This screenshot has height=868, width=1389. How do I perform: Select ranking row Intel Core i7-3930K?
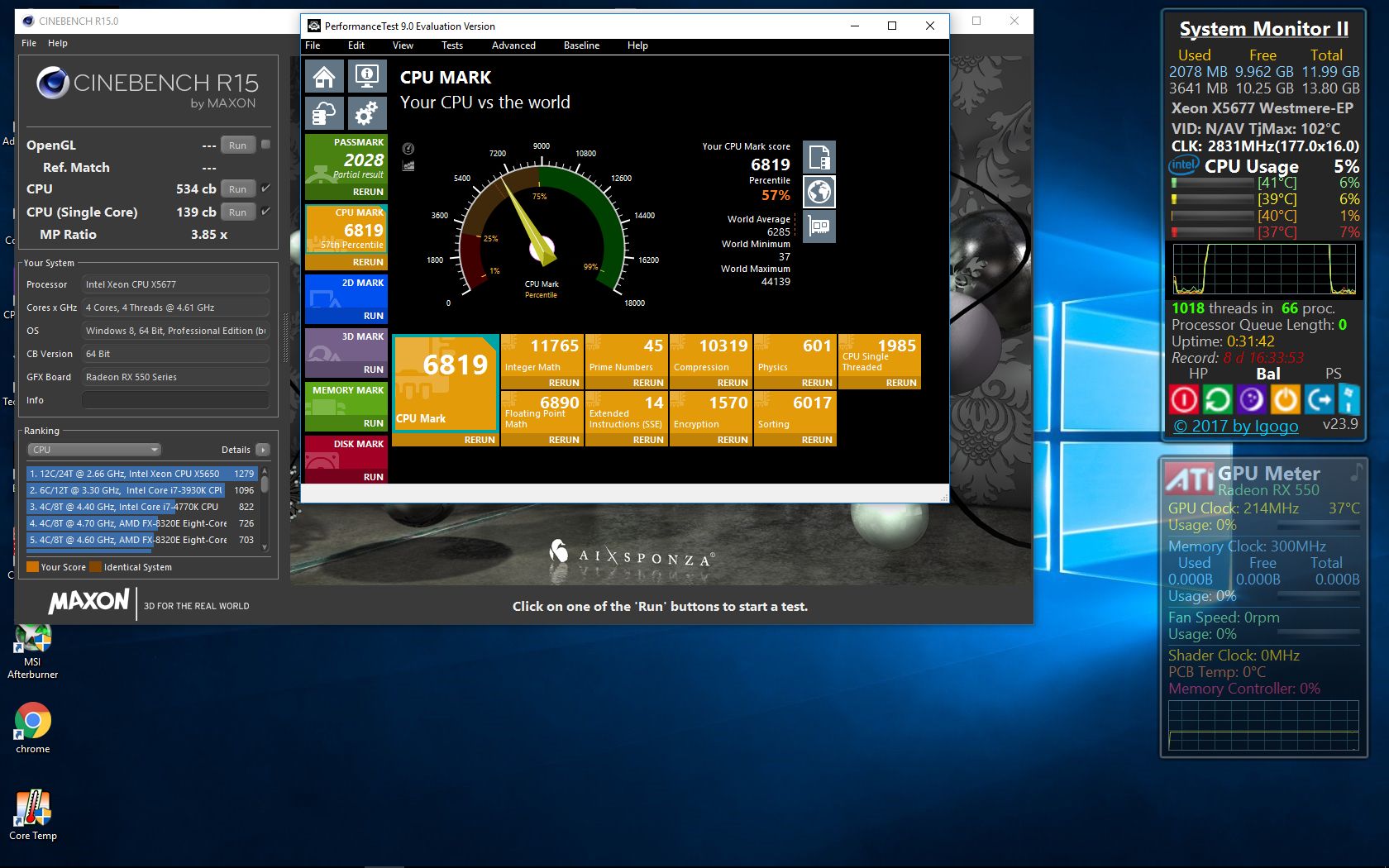tap(142, 490)
